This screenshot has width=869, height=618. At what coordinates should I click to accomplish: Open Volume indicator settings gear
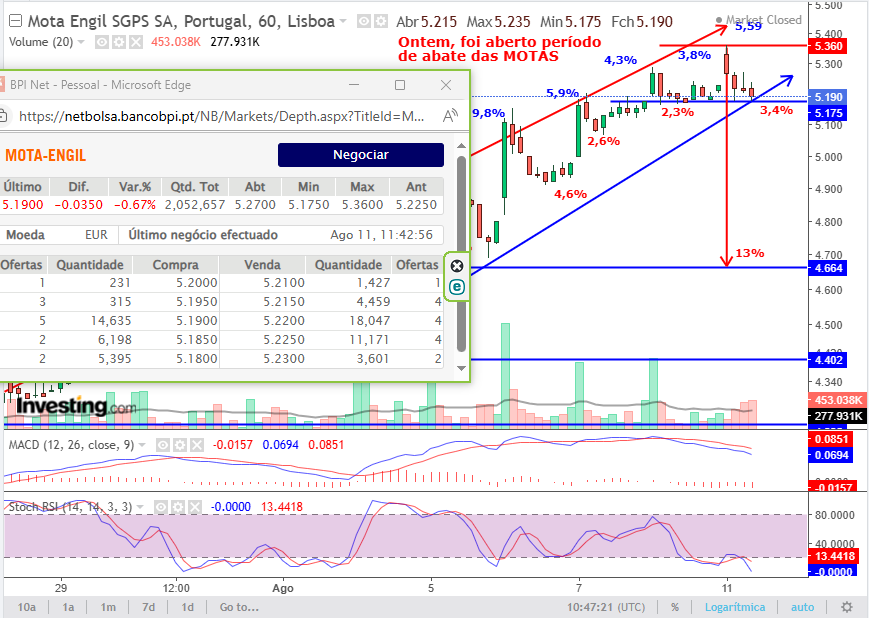pos(119,42)
